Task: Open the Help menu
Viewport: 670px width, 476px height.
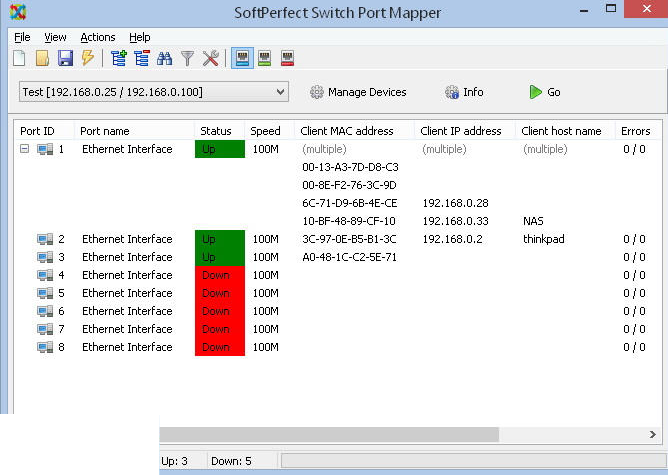Action: pos(140,37)
